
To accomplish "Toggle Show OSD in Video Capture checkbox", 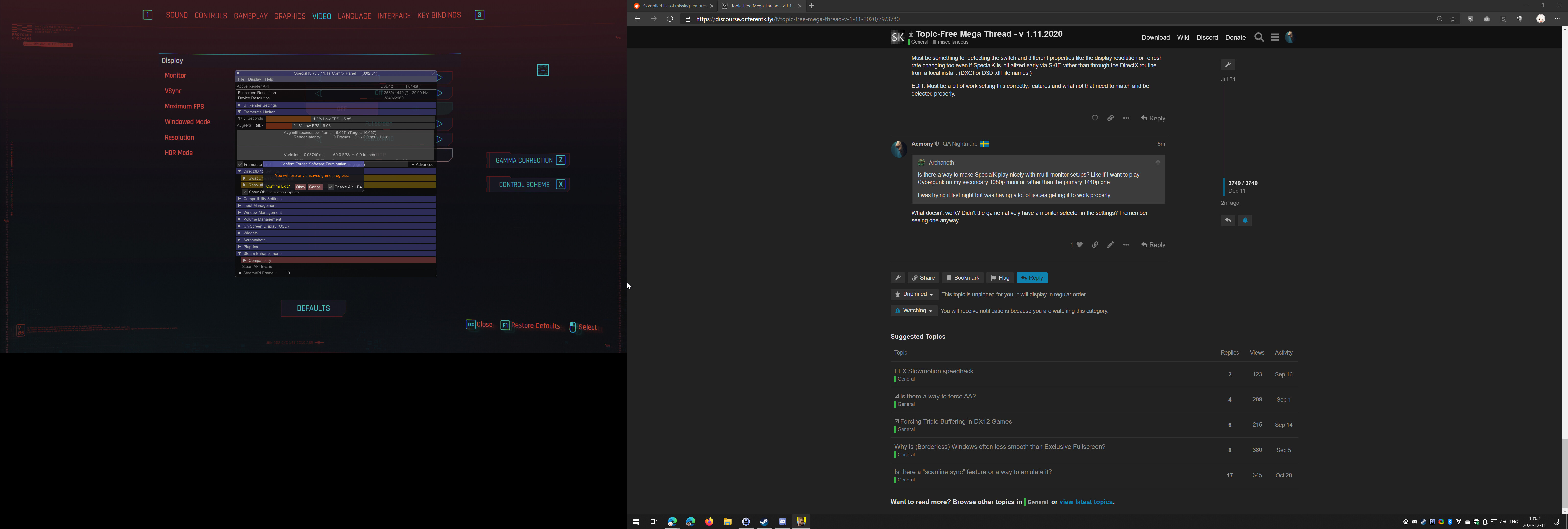I will click(245, 192).
